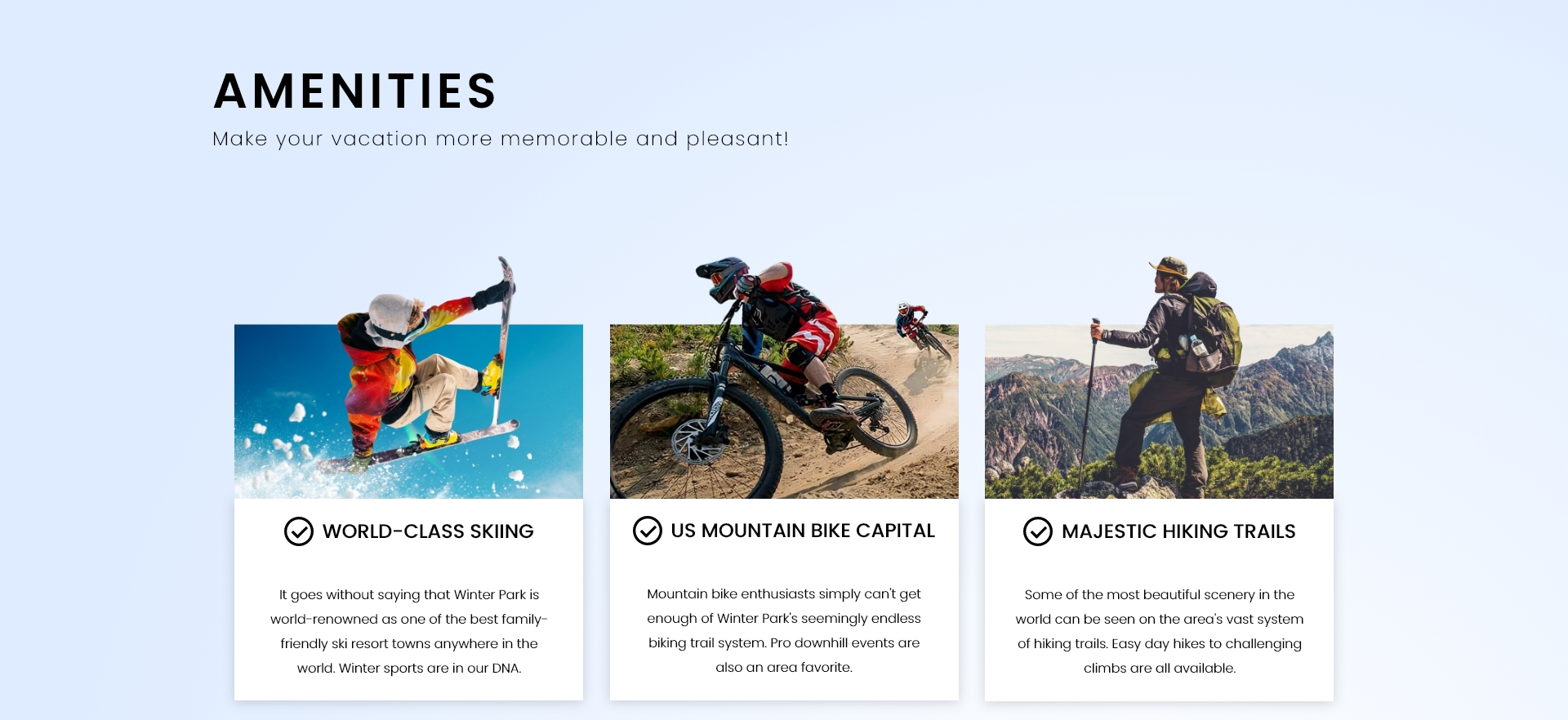Viewport: 1568px width, 720px height.
Task: Open the snowboarder image
Action: 408,378
